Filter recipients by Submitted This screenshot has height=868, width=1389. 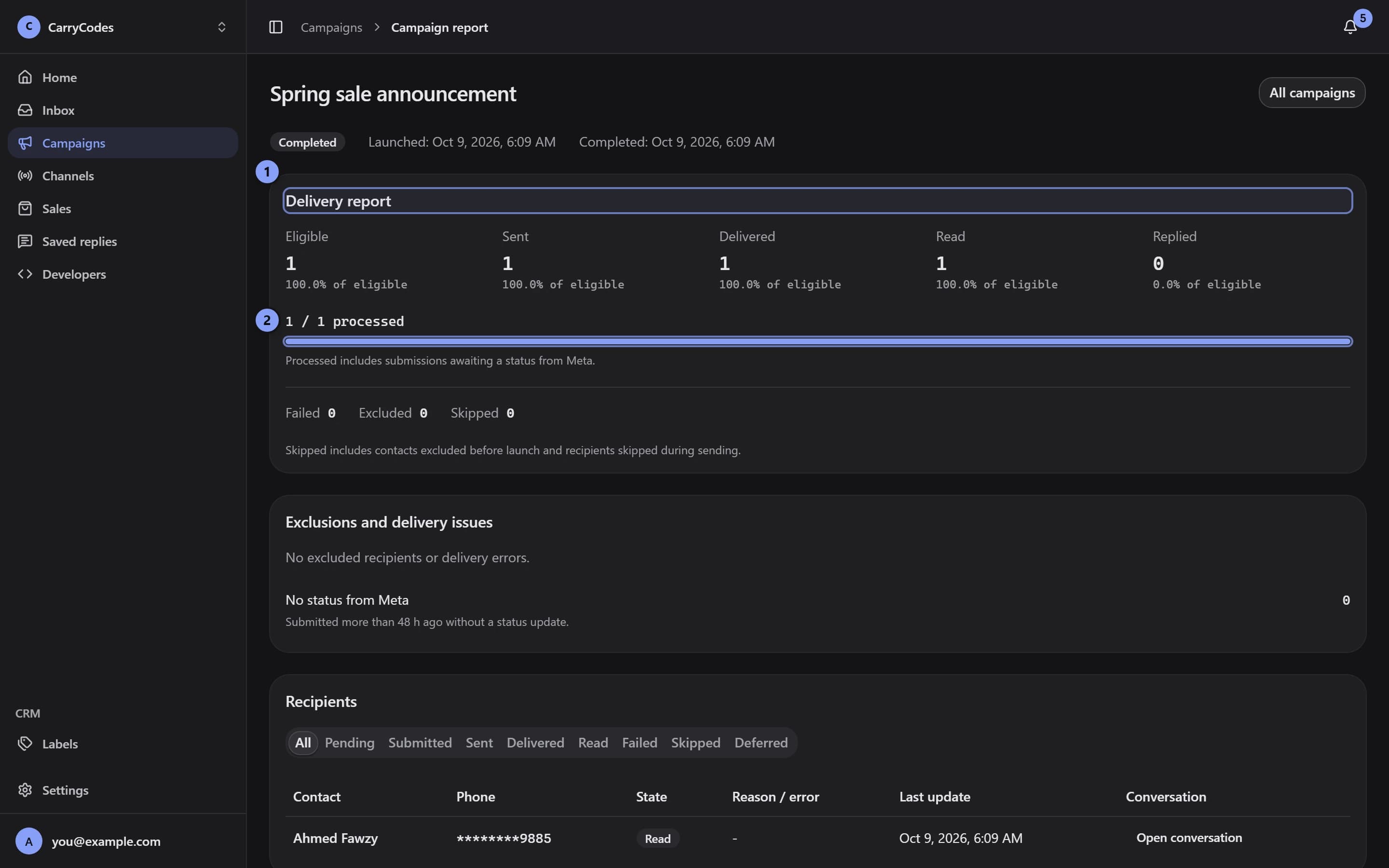pos(420,742)
